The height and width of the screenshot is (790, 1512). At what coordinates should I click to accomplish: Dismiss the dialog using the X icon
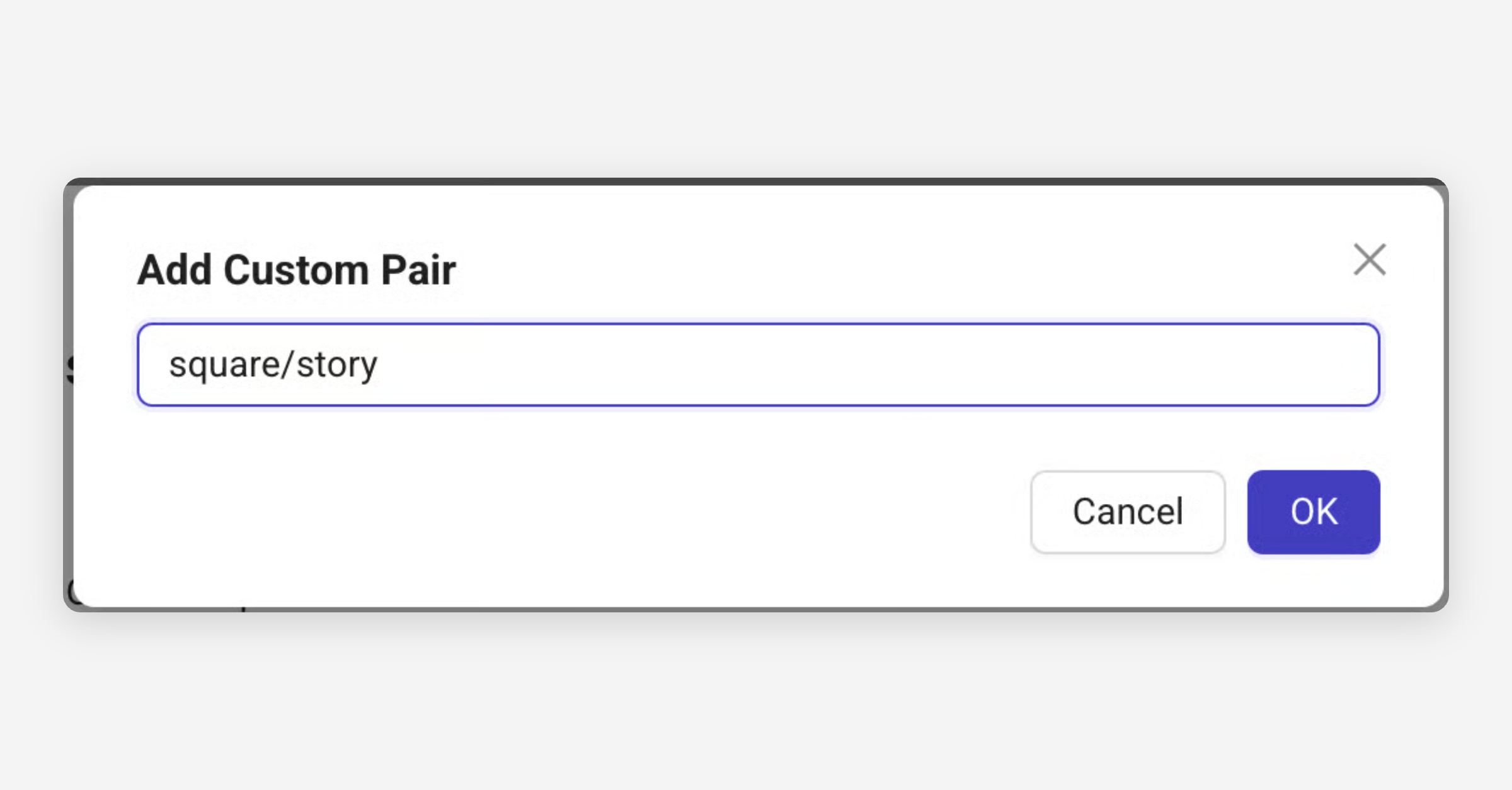point(1370,260)
